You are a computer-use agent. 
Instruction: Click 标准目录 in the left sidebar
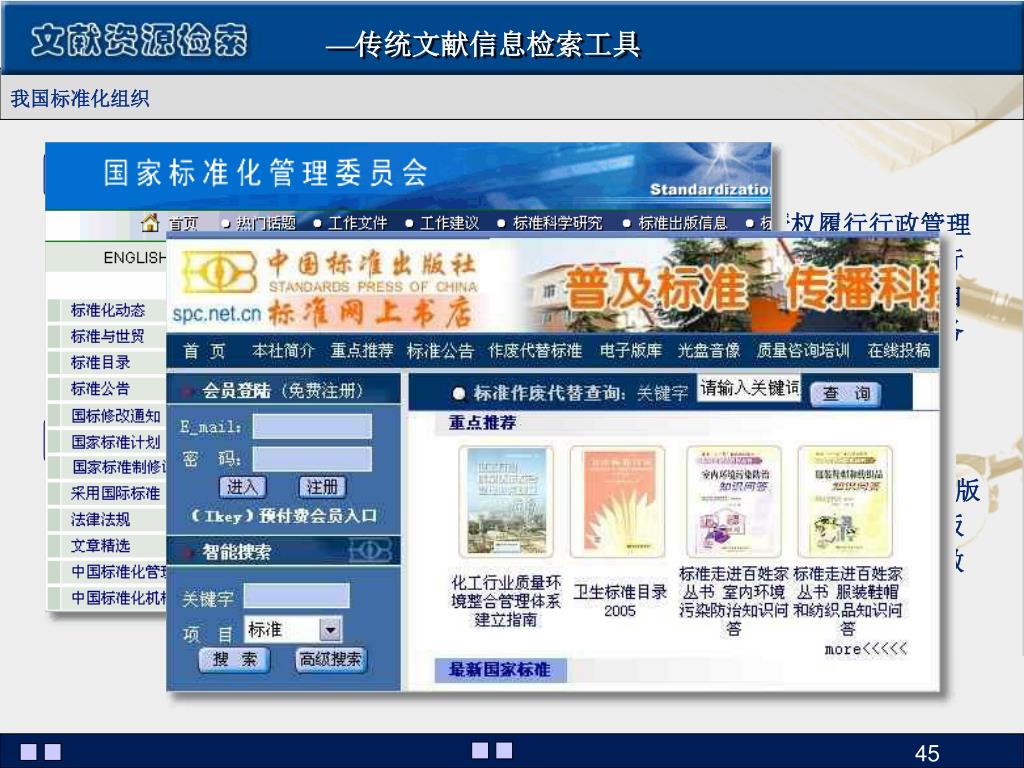[101, 362]
